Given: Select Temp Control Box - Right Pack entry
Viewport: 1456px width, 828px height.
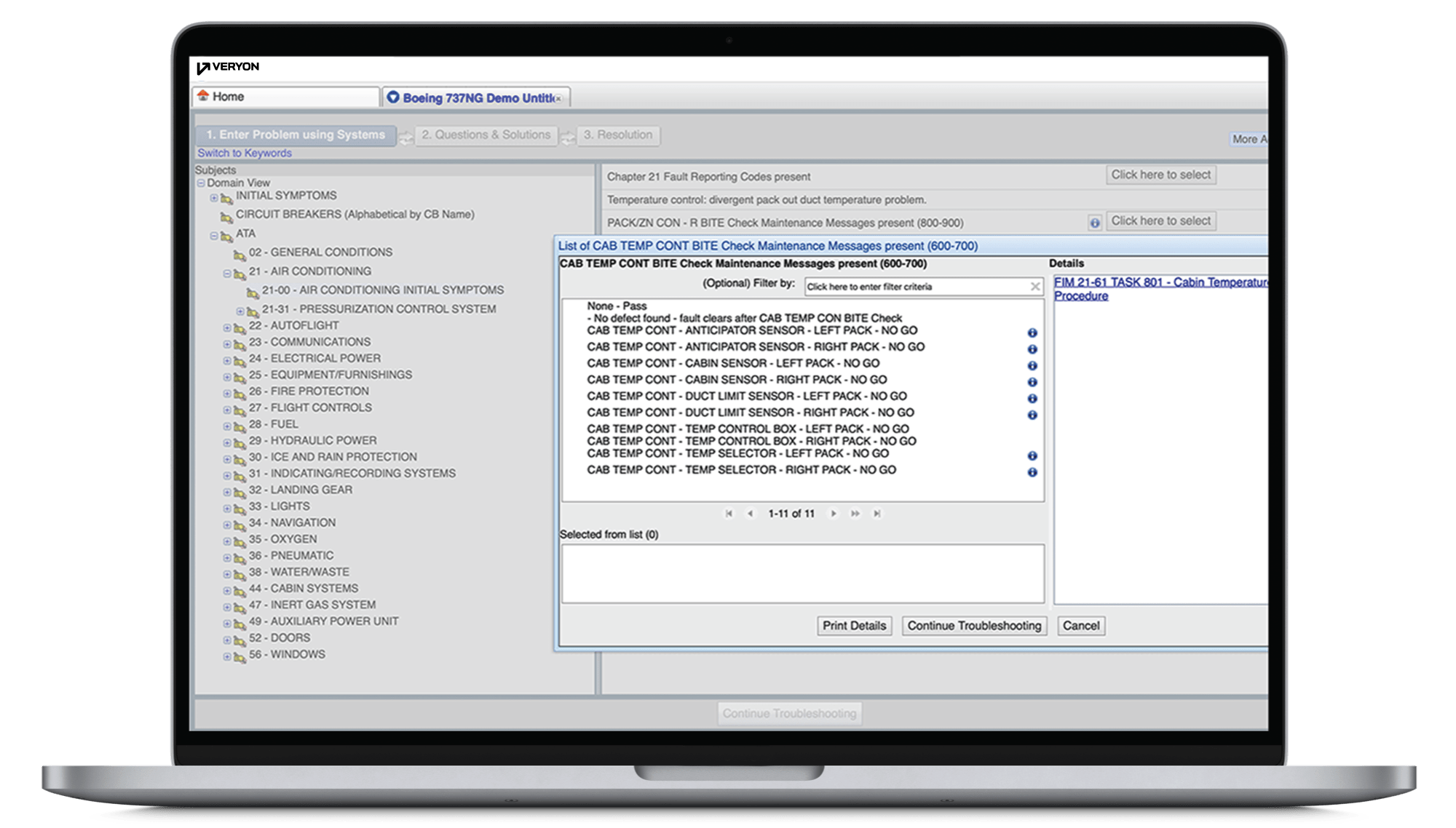Looking at the screenshot, I should pos(751,441).
